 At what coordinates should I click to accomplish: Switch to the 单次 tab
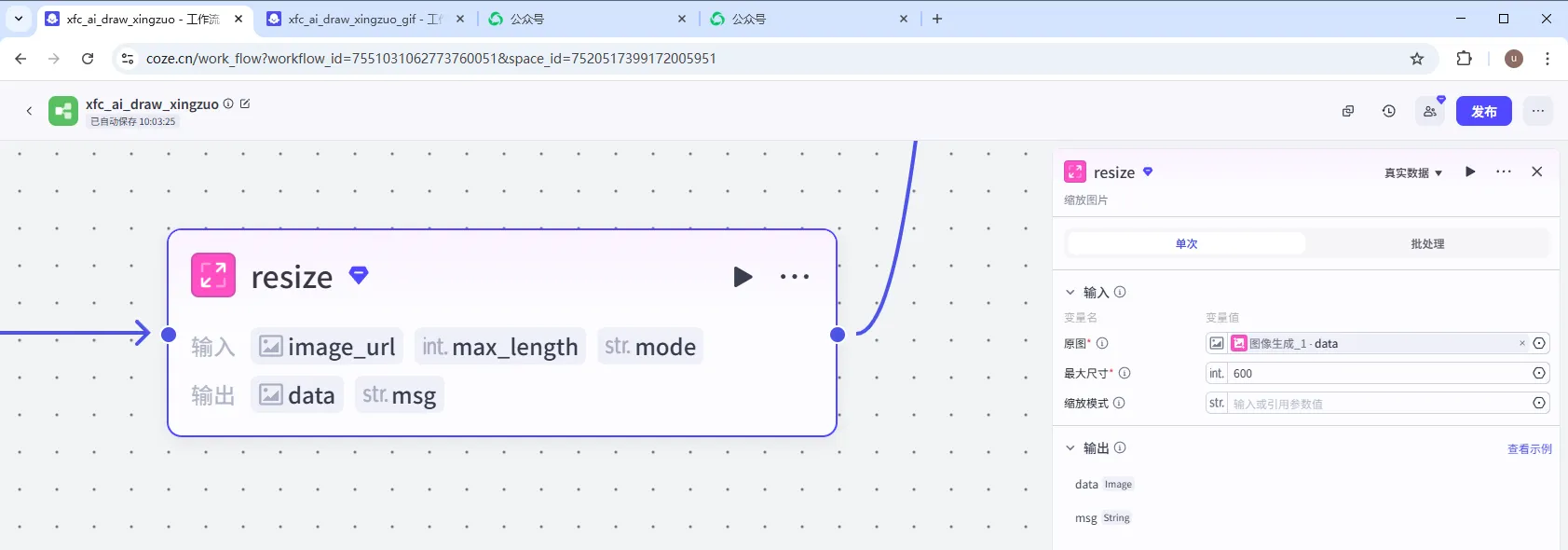coord(1186,244)
